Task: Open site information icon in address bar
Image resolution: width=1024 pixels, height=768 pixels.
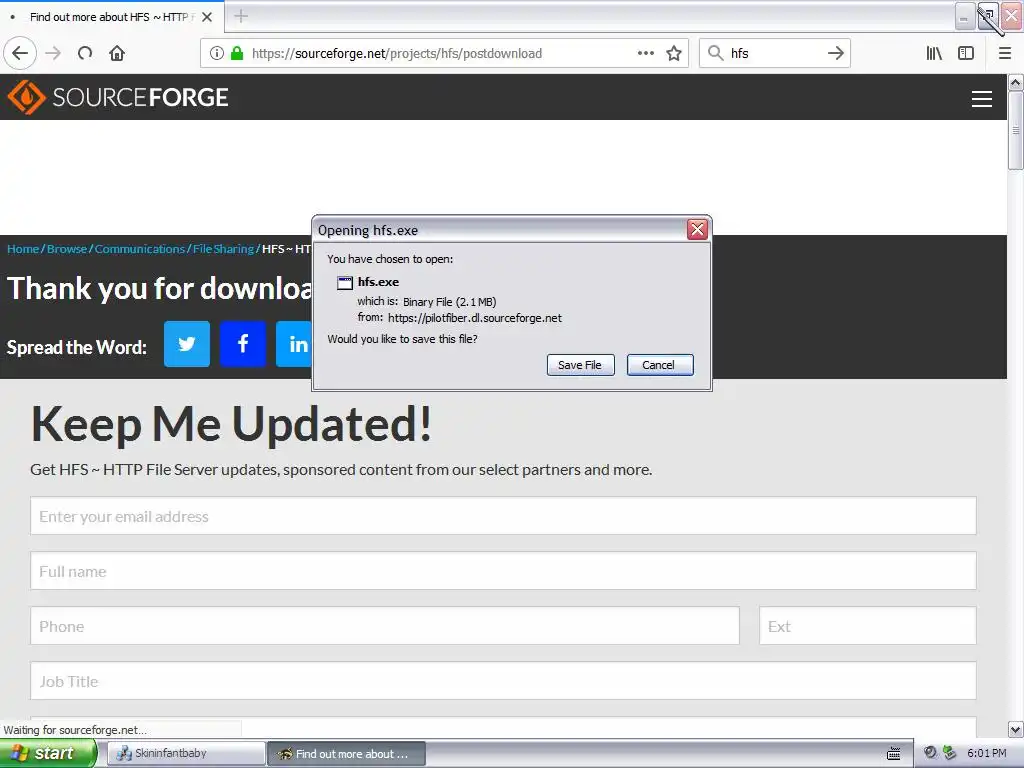Action: (x=217, y=53)
